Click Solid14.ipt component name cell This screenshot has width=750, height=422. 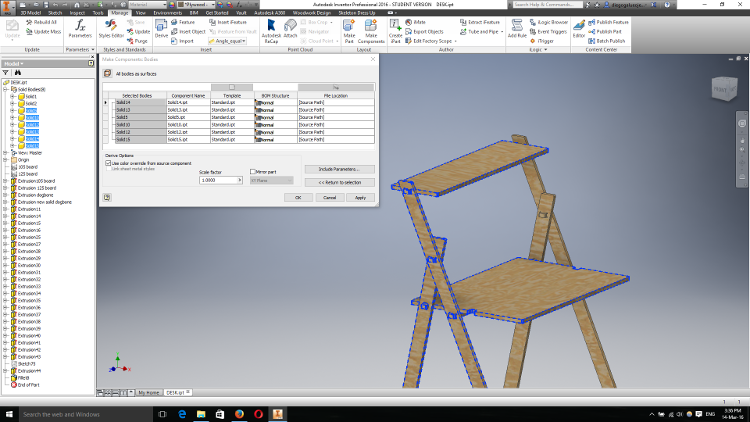pyautogui.click(x=188, y=102)
